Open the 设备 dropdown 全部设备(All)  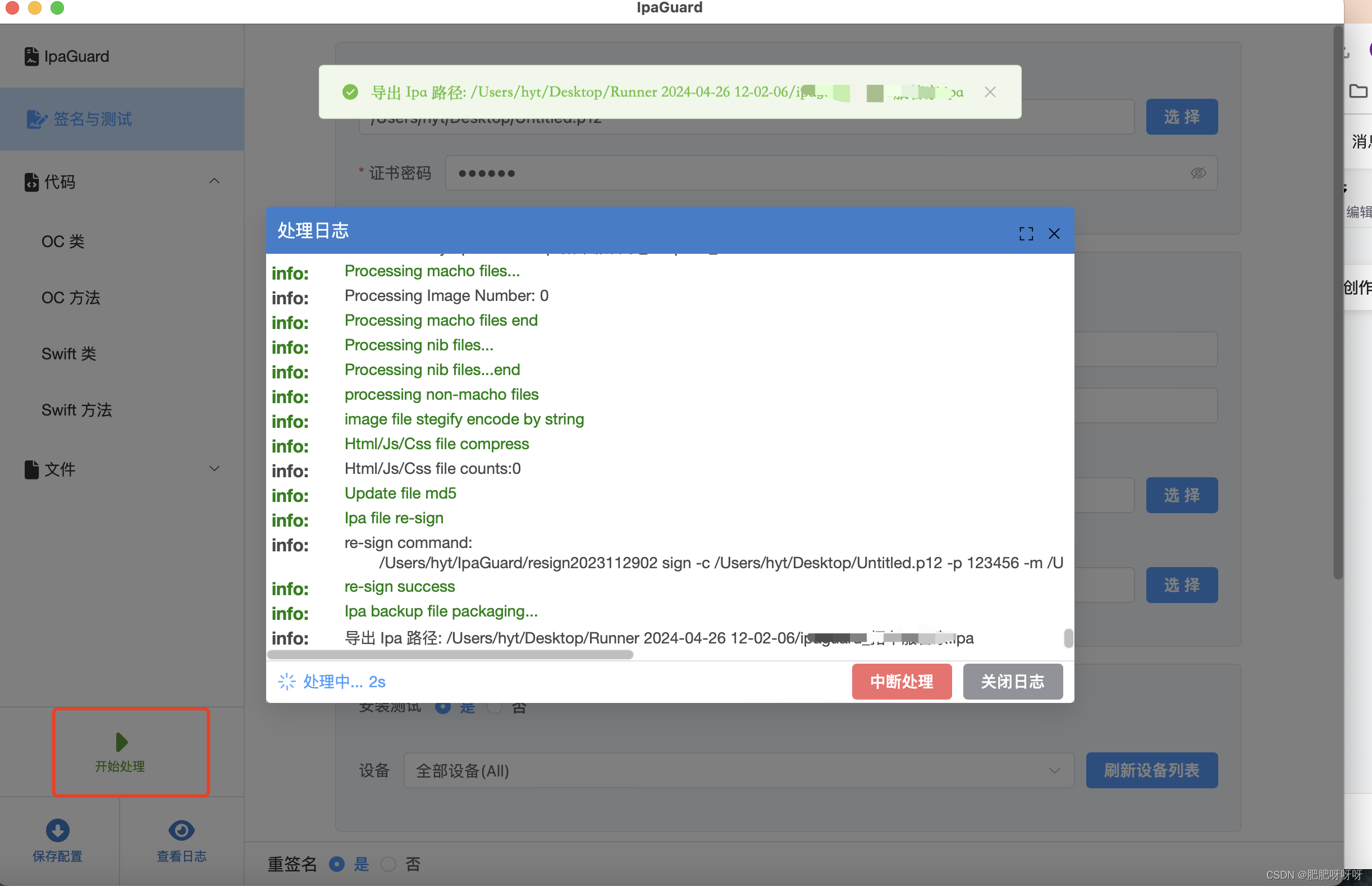pos(739,770)
